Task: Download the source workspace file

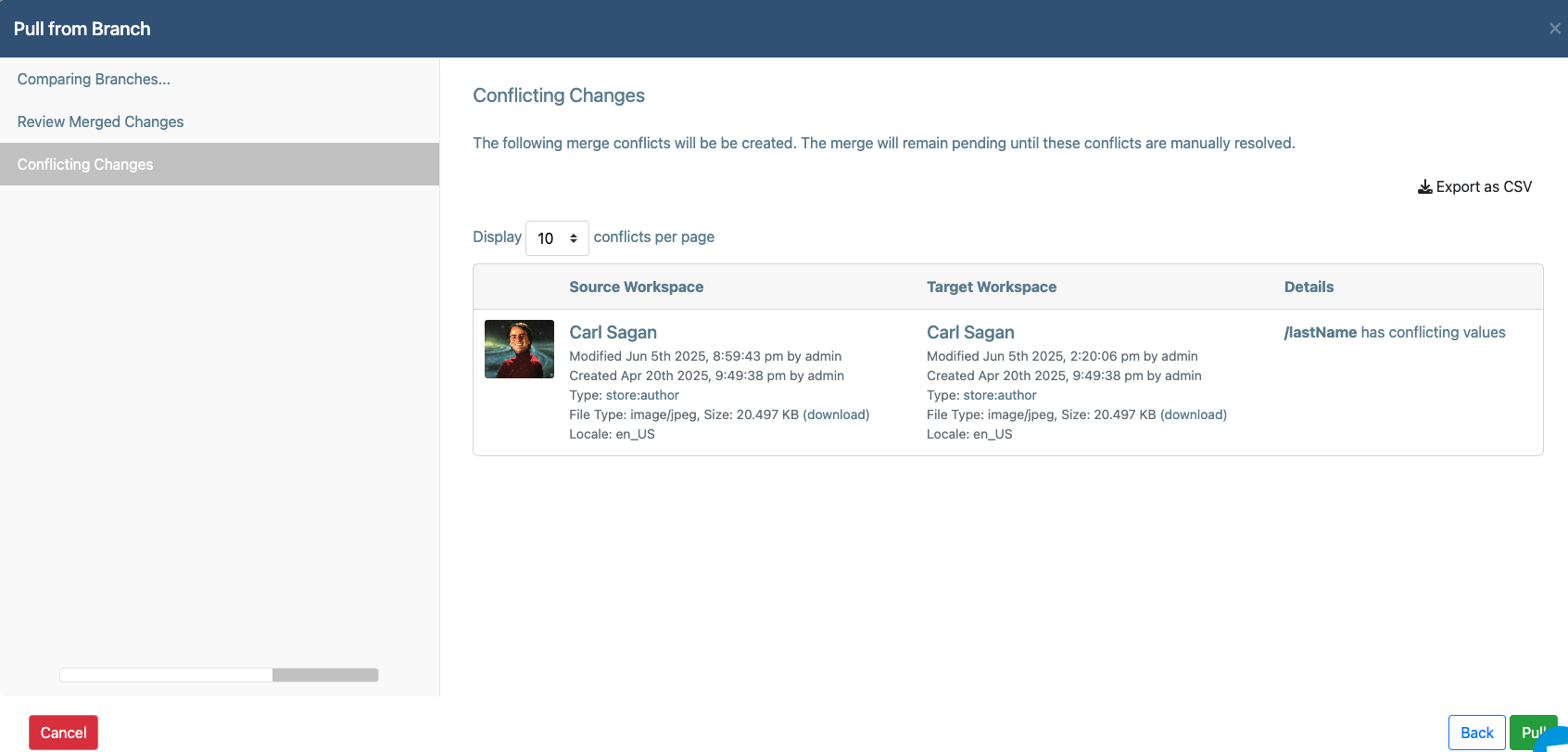Action: click(836, 414)
